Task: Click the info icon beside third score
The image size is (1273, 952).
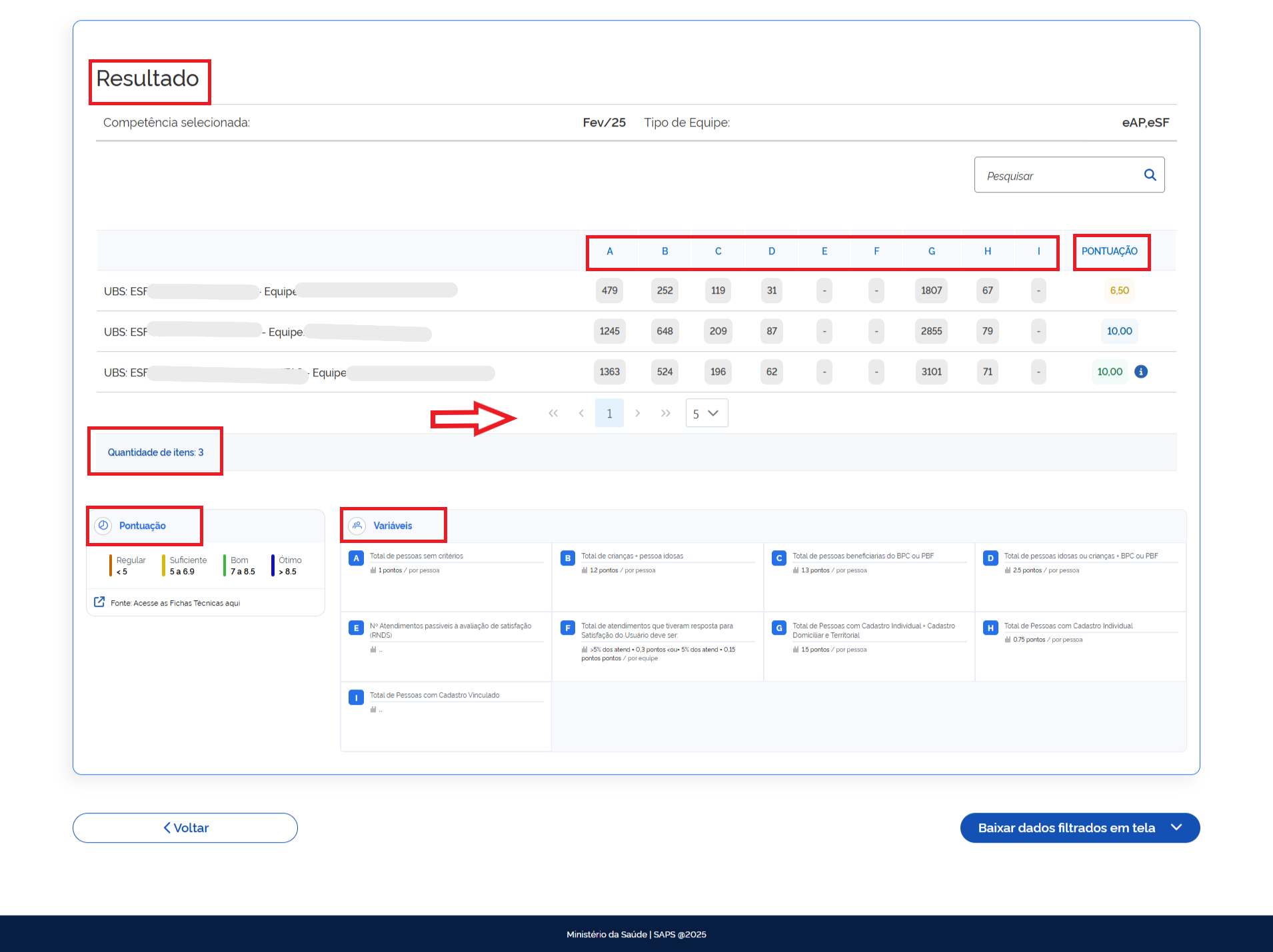Action: pos(1141,372)
